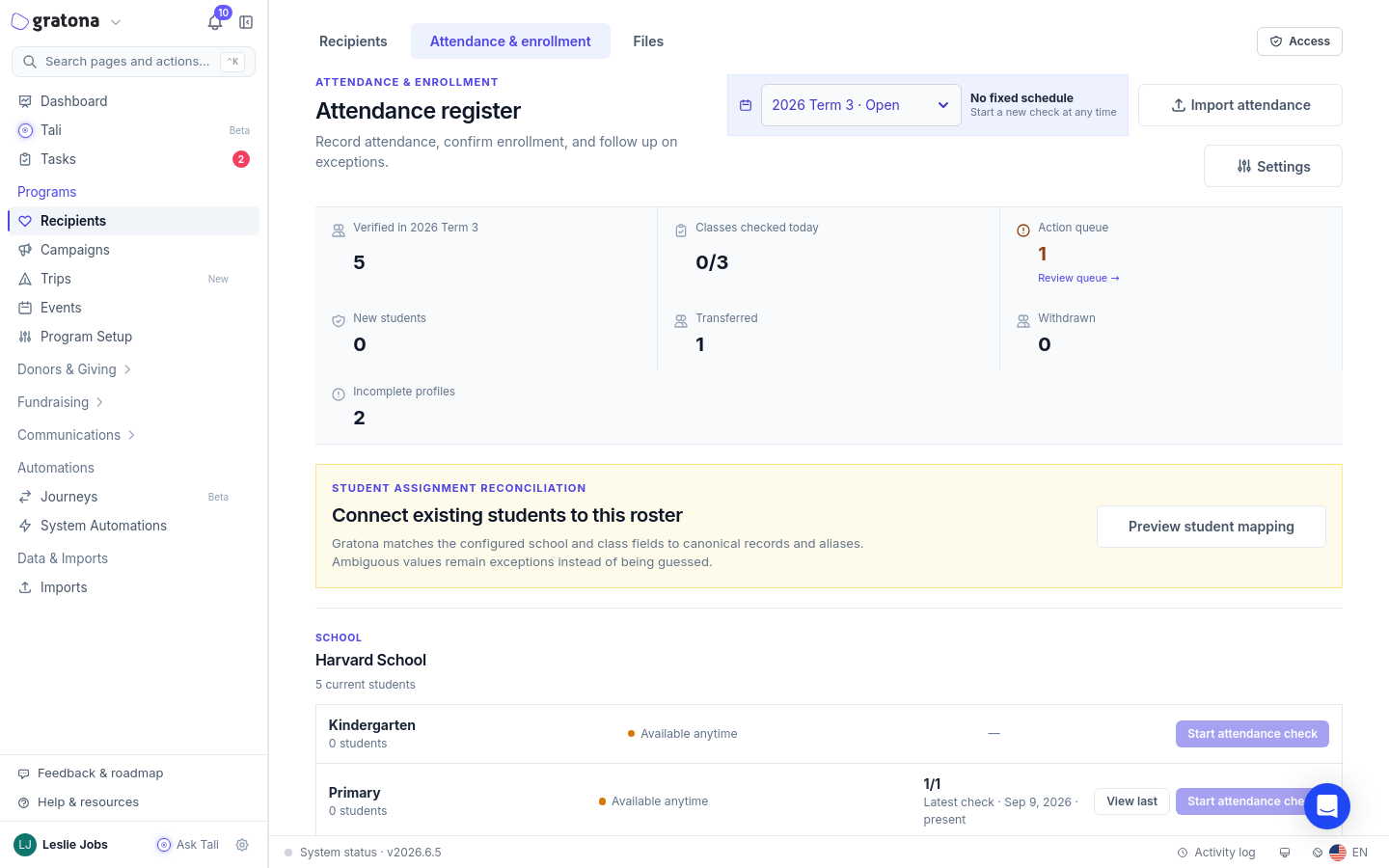Screen dimensions: 1389x868
Task: Expand the Donors & Giving section
Action: coord(74,369)
